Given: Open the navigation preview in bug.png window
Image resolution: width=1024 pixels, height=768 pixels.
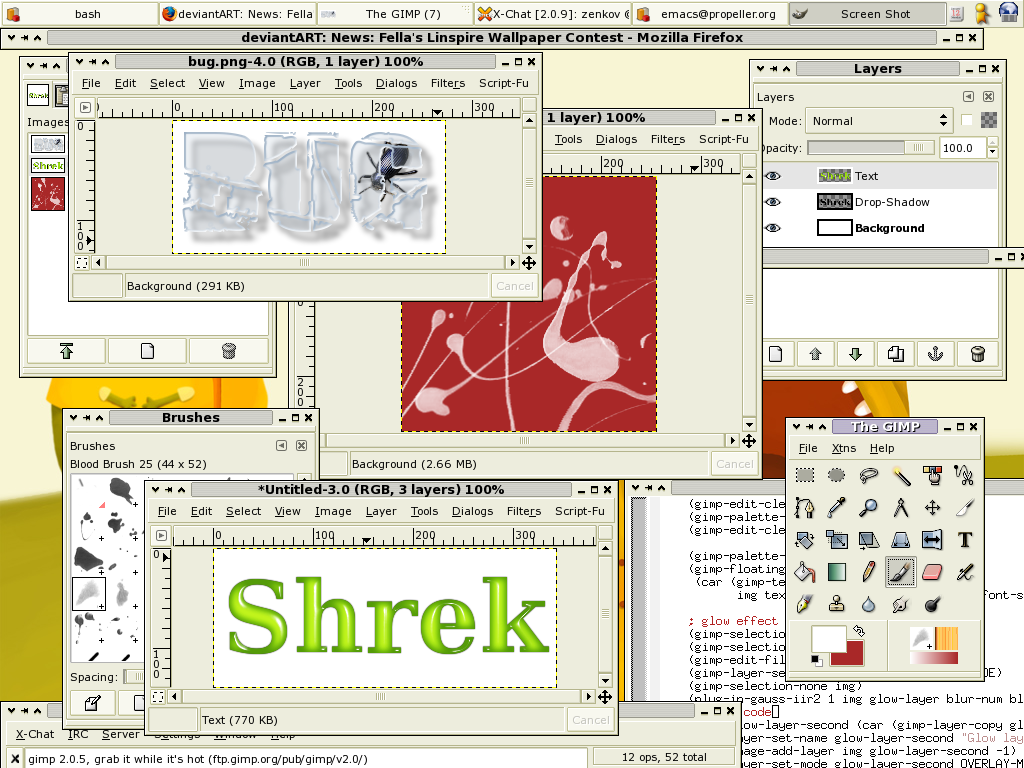Looking at the screenshot, I should 529,263.
